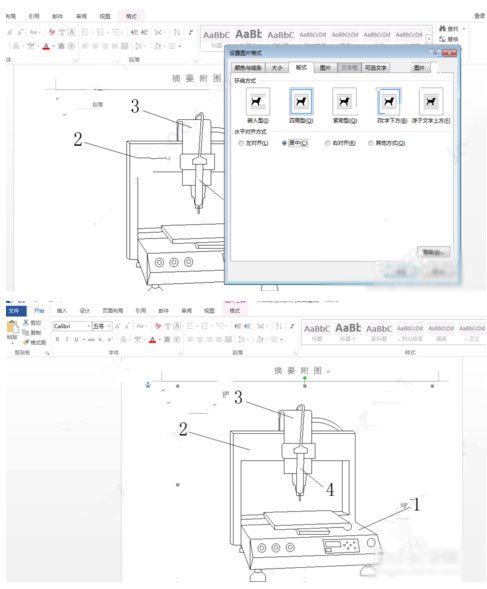Click Bullets in the window behind the dialog
Screen dimensions: 487x589
pyautogui.click(x=85, y=32)
